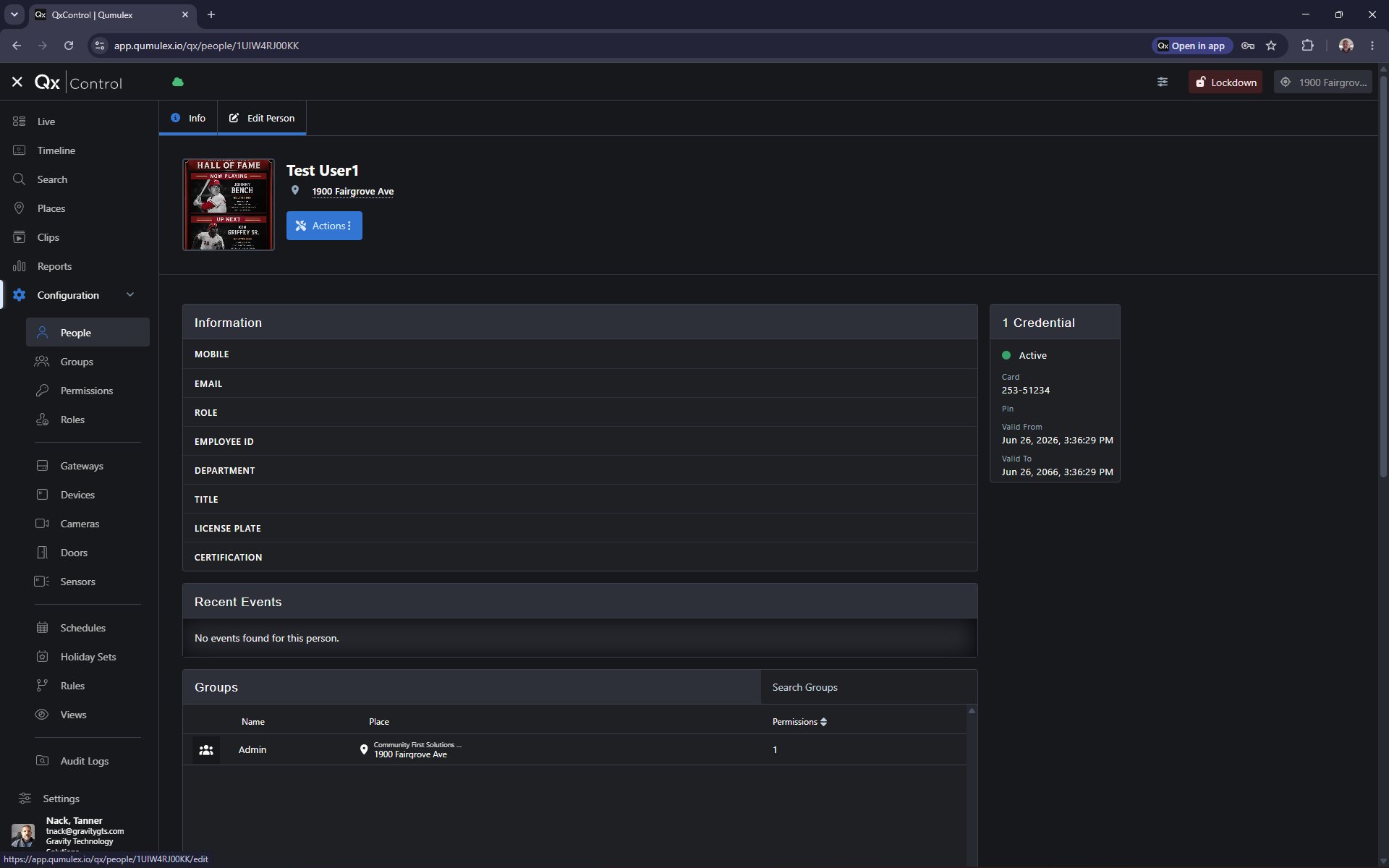The width and height of the screenshot is (1389, 868).
Task: Open the browser Extensions puzzle icon
Action: 1307,46
